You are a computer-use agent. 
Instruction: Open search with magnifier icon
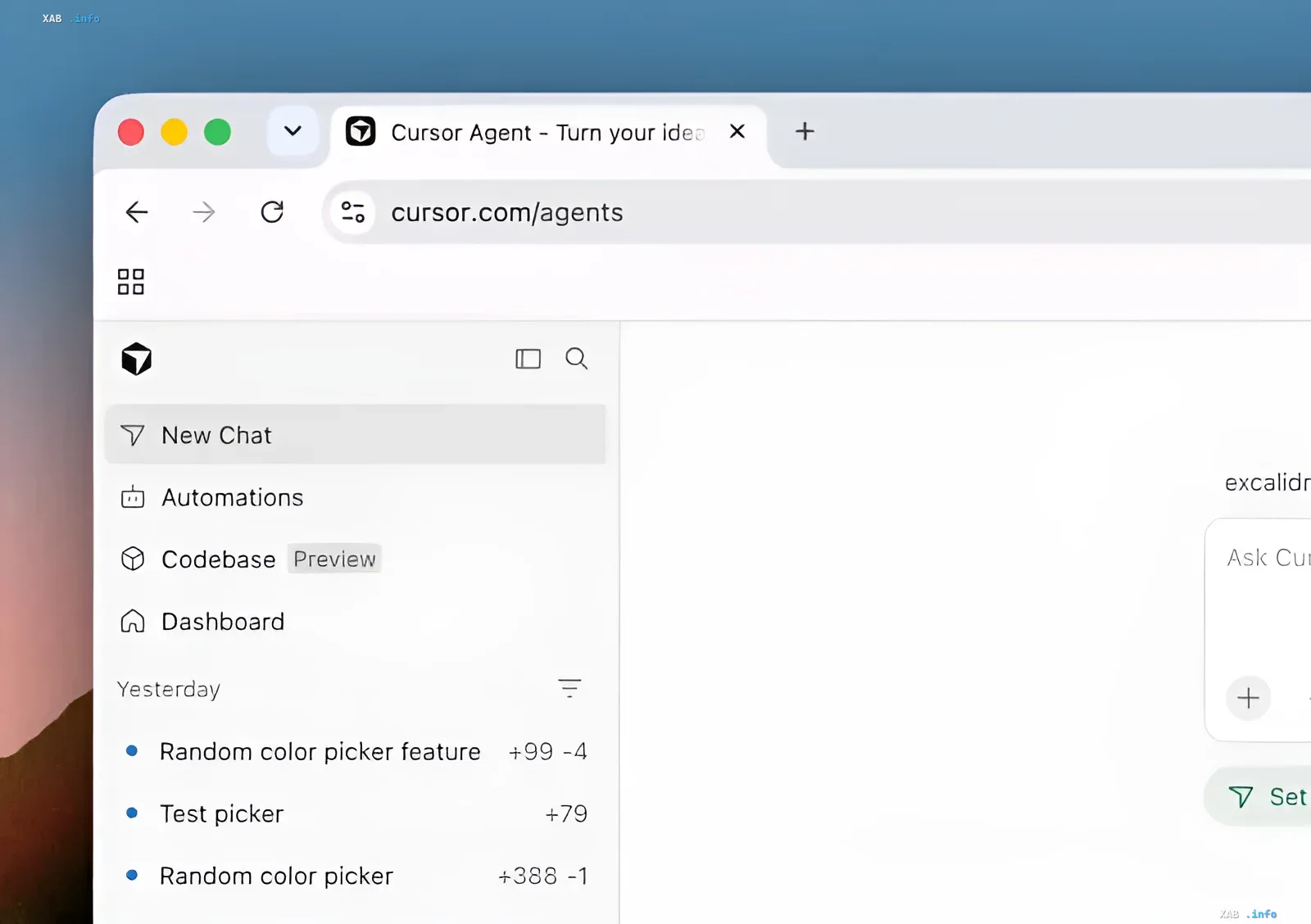click(x=577, y=359)
